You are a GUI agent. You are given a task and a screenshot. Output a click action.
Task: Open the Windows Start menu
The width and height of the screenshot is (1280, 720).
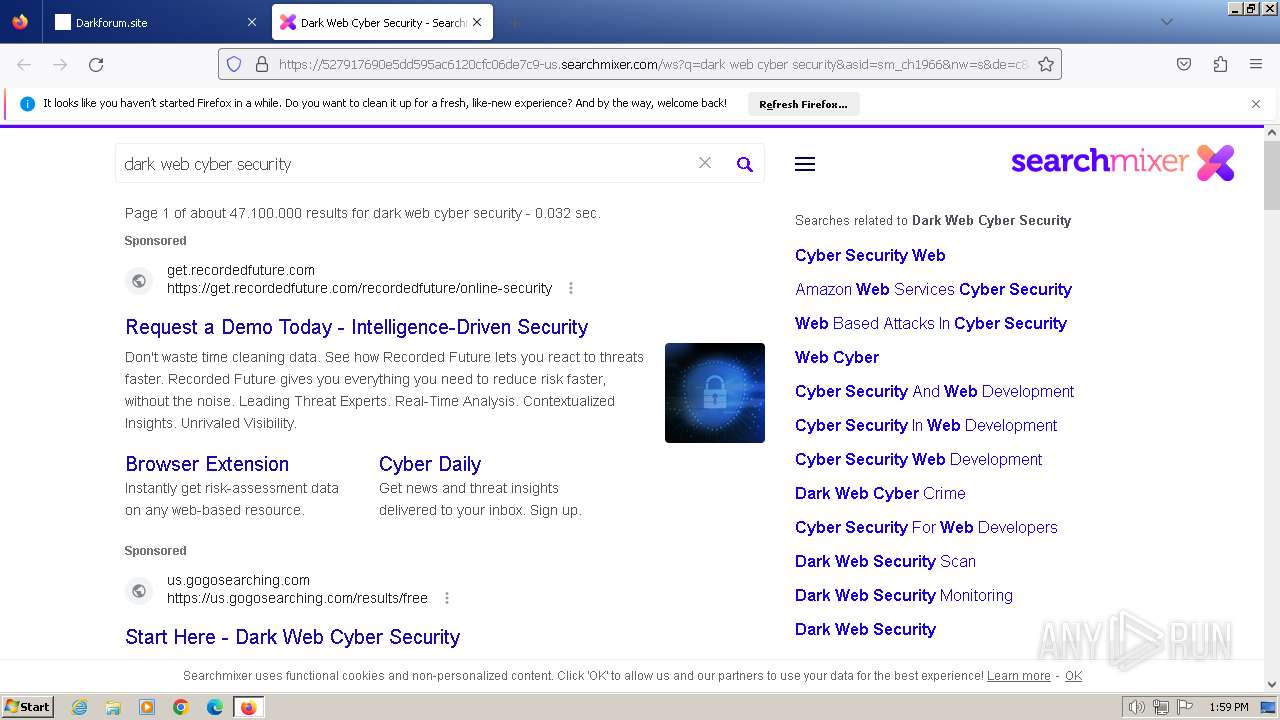point(28,706)
